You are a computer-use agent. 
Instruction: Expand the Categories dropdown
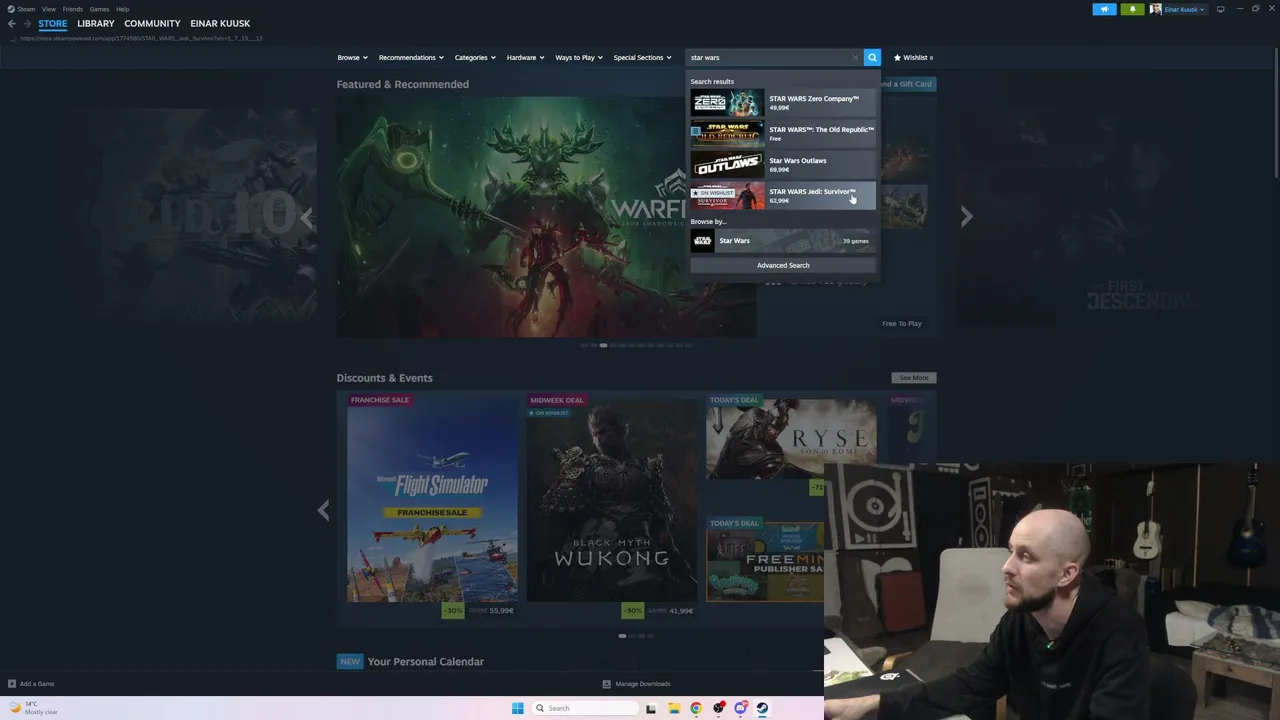coord(475,58)
